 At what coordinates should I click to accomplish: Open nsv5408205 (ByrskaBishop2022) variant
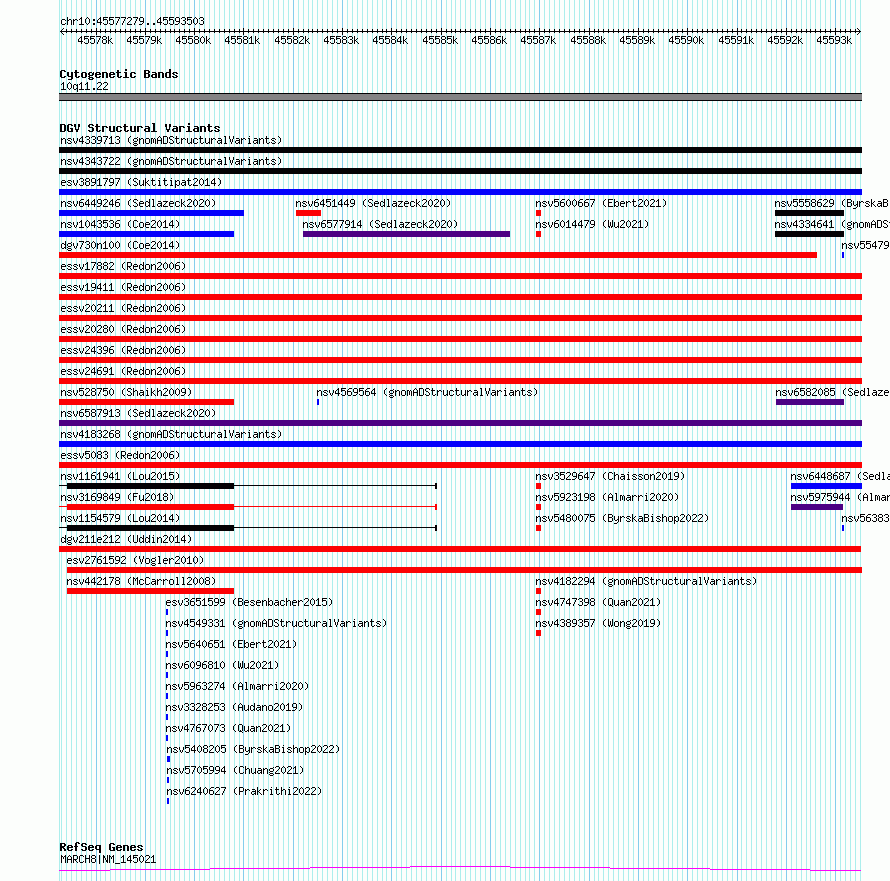253,749
